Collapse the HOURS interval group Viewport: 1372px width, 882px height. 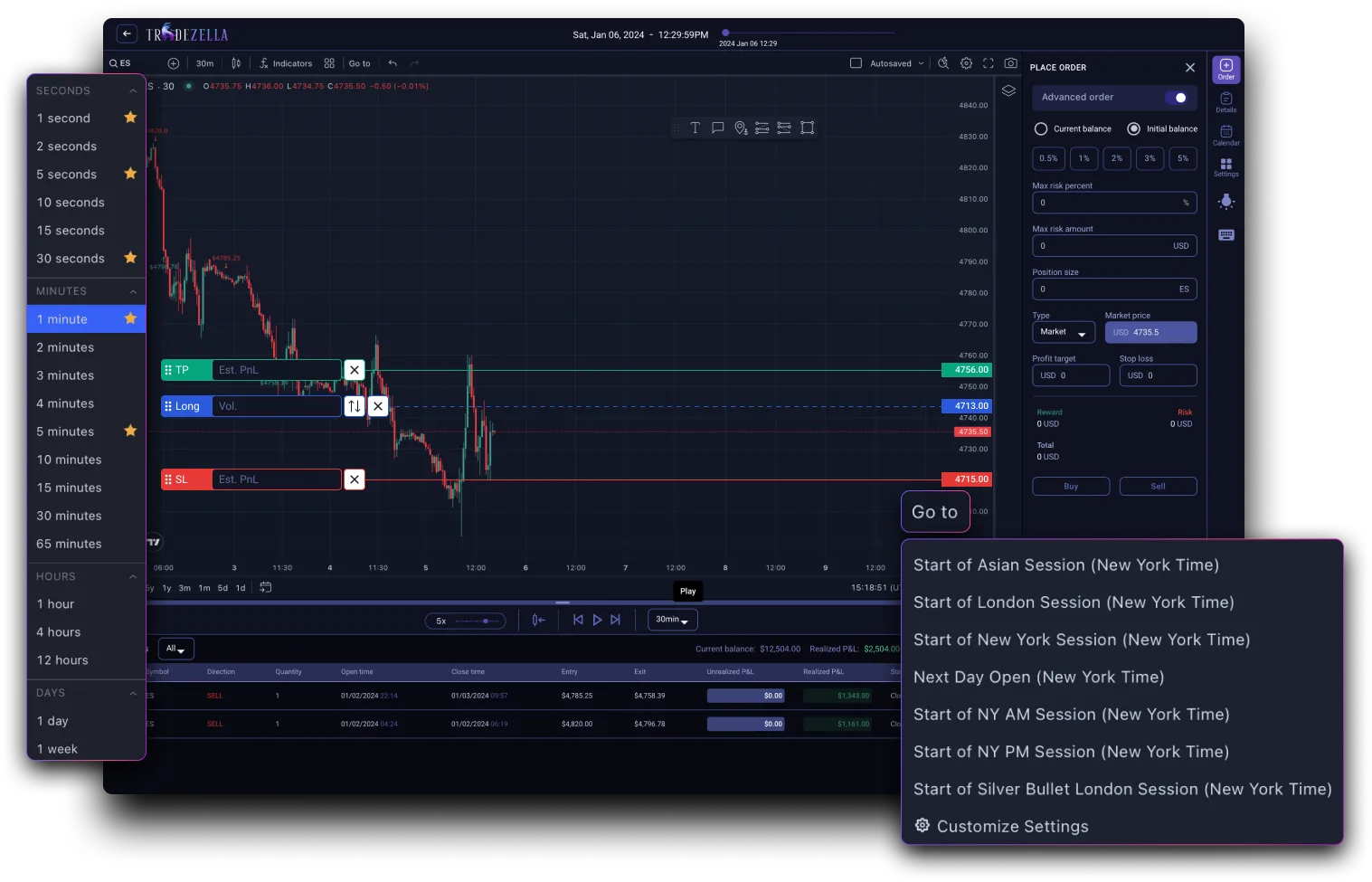pos(133,577)
